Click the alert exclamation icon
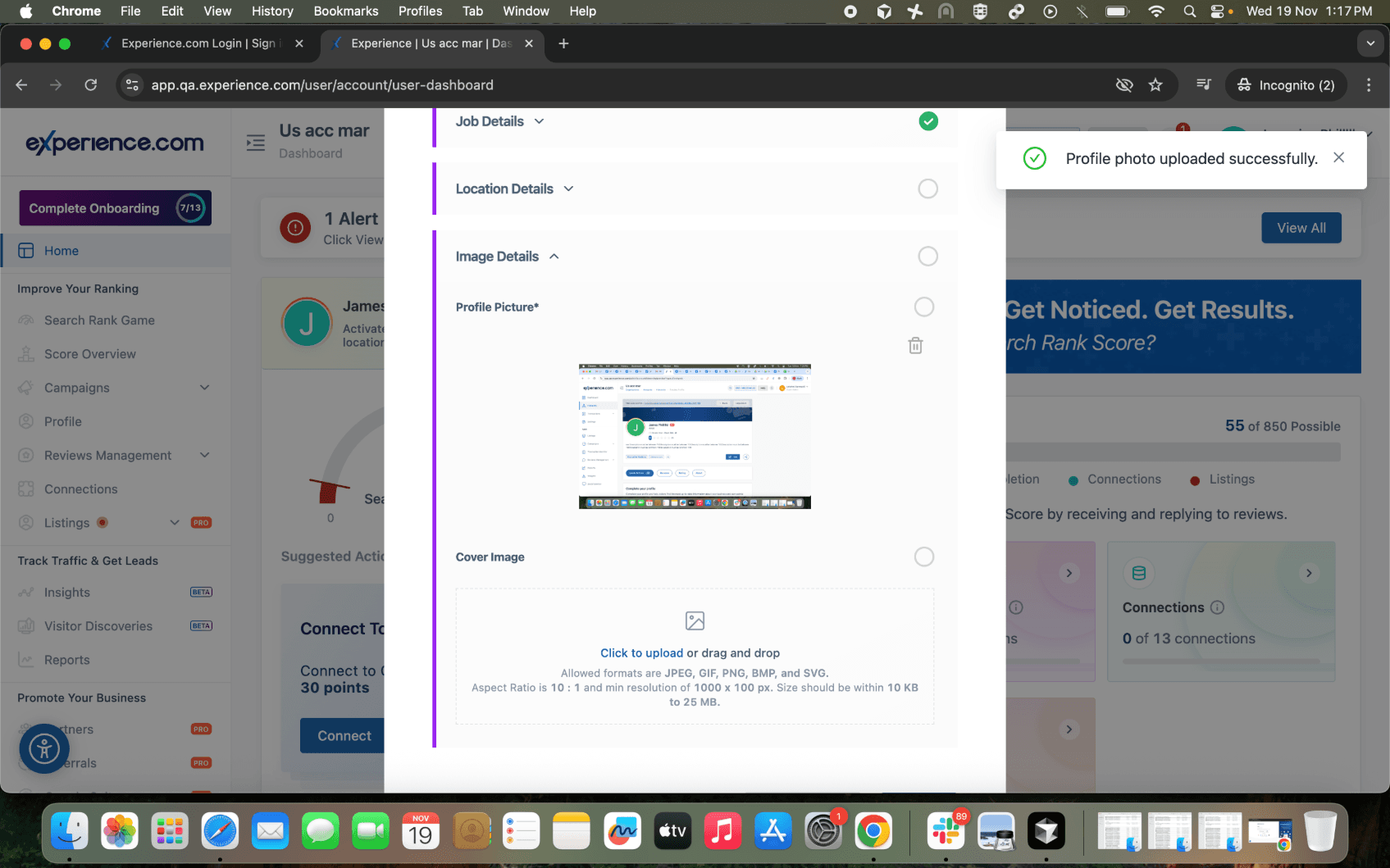 click(x=295, y=228)
